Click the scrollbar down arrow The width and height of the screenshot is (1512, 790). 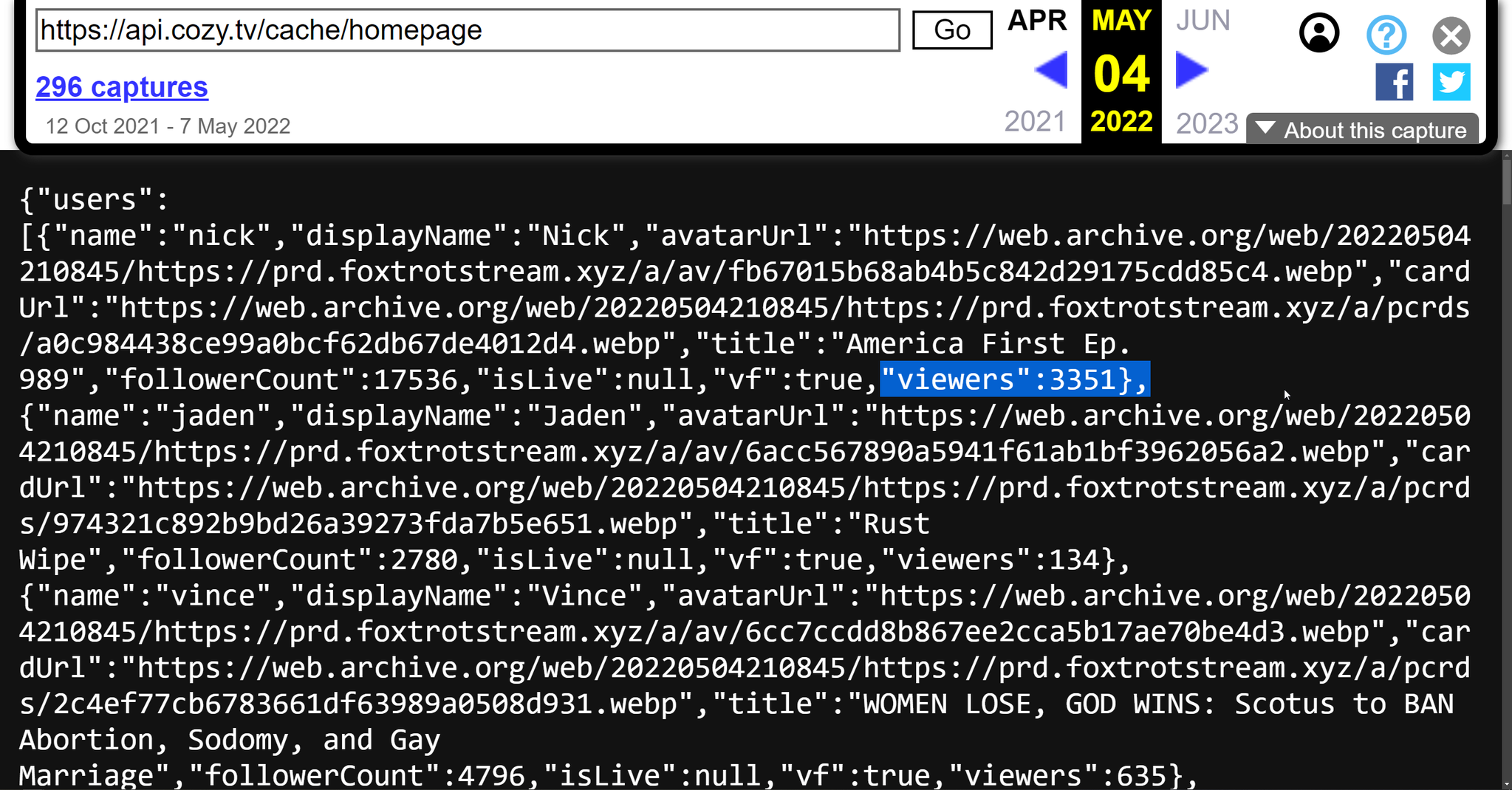[1507, 783]
